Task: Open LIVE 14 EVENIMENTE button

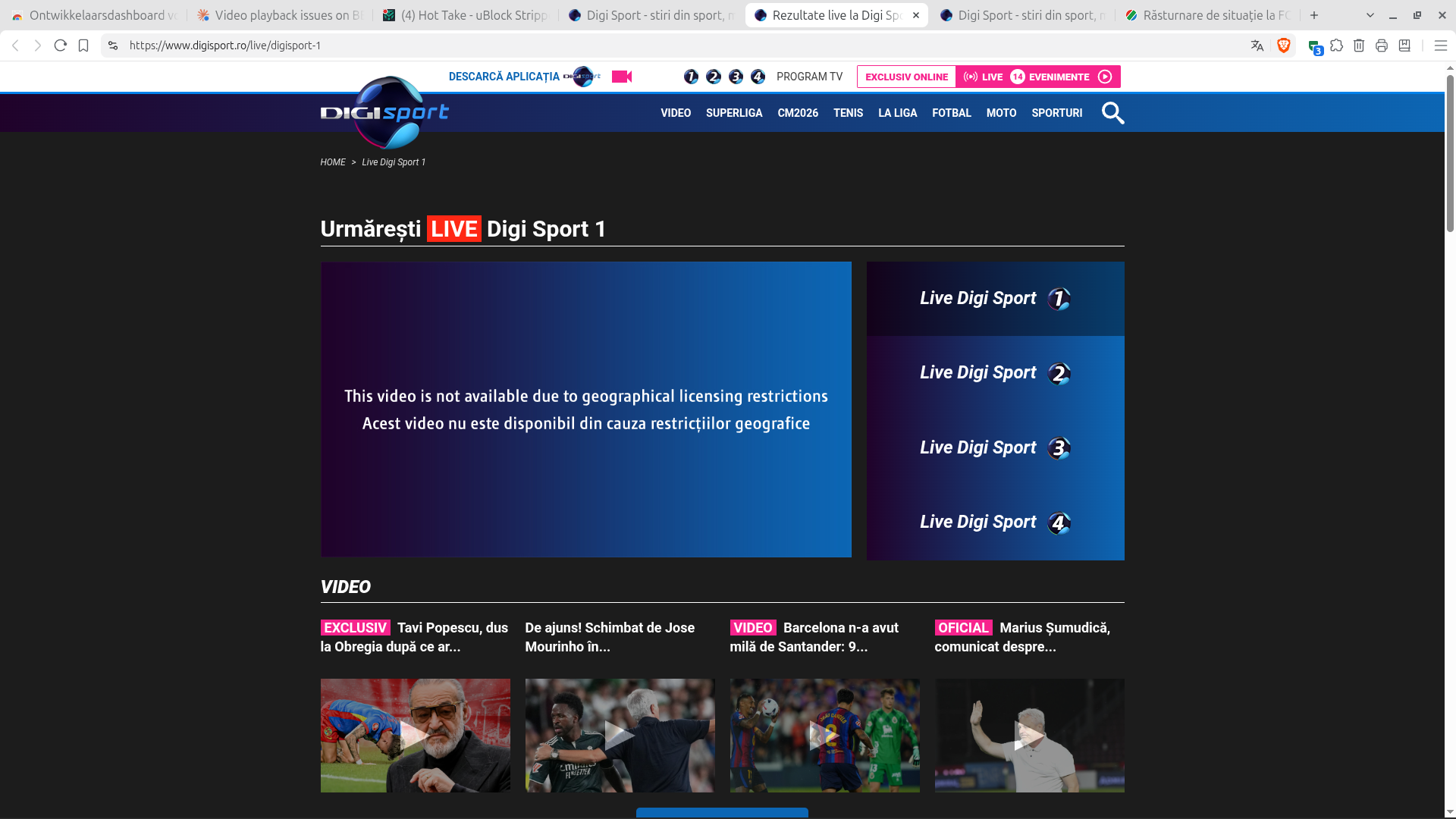Action: [x=1037, y=77]
